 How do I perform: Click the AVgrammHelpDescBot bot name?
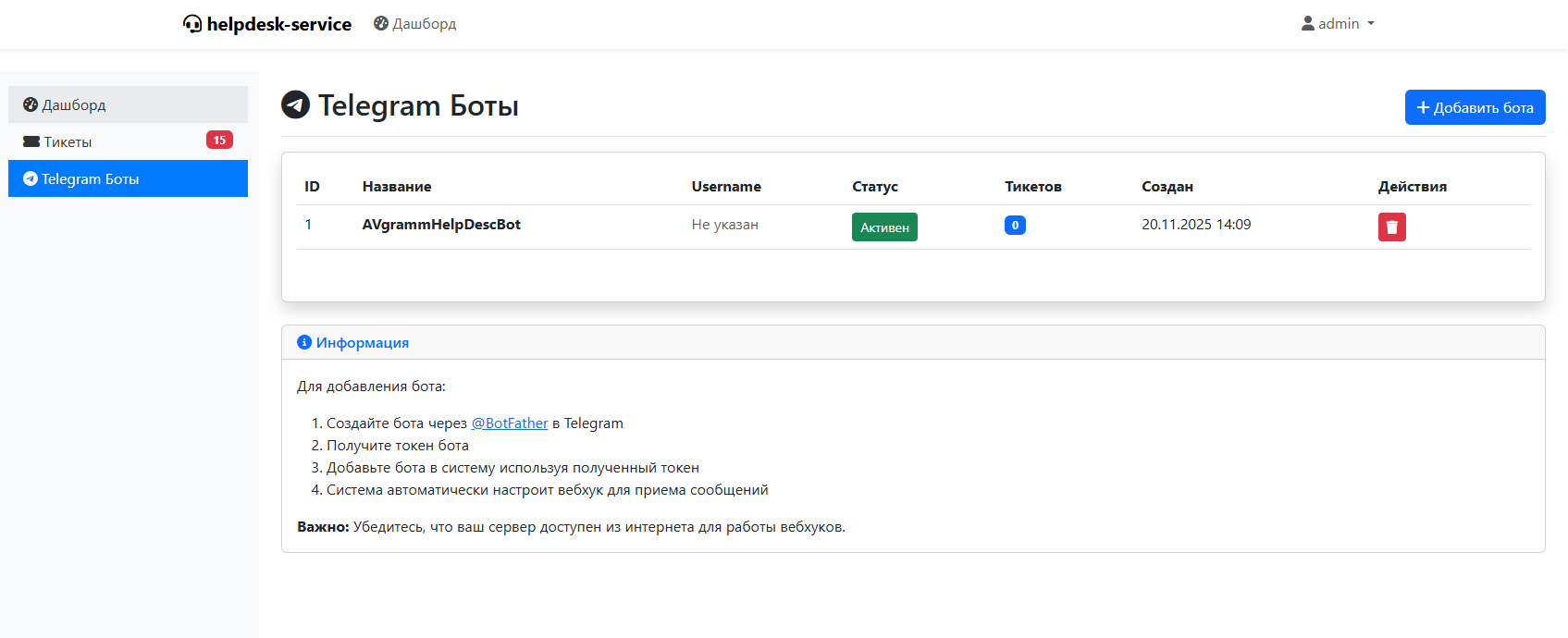coord(441,225)
